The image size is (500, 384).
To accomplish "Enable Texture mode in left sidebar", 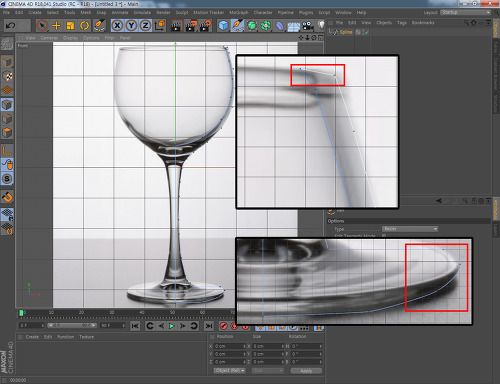I will click(x=7, y=76).
